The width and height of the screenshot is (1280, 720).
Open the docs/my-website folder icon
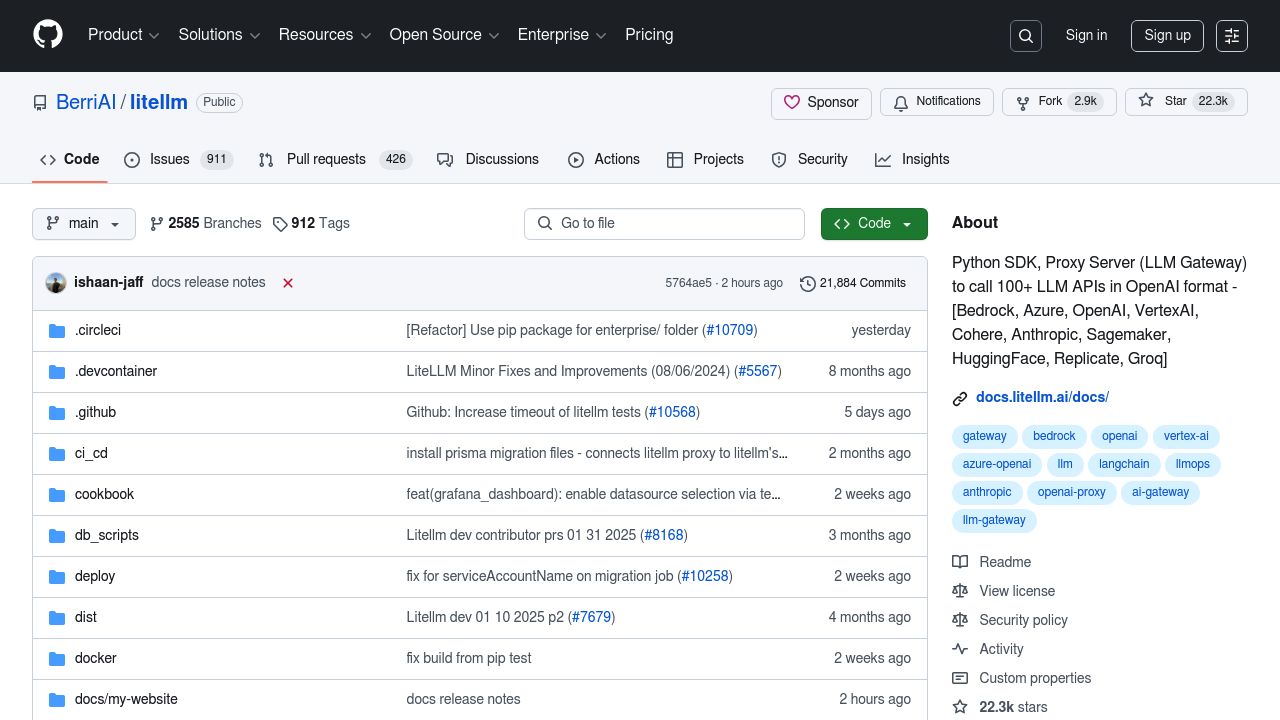pos(57,699)
